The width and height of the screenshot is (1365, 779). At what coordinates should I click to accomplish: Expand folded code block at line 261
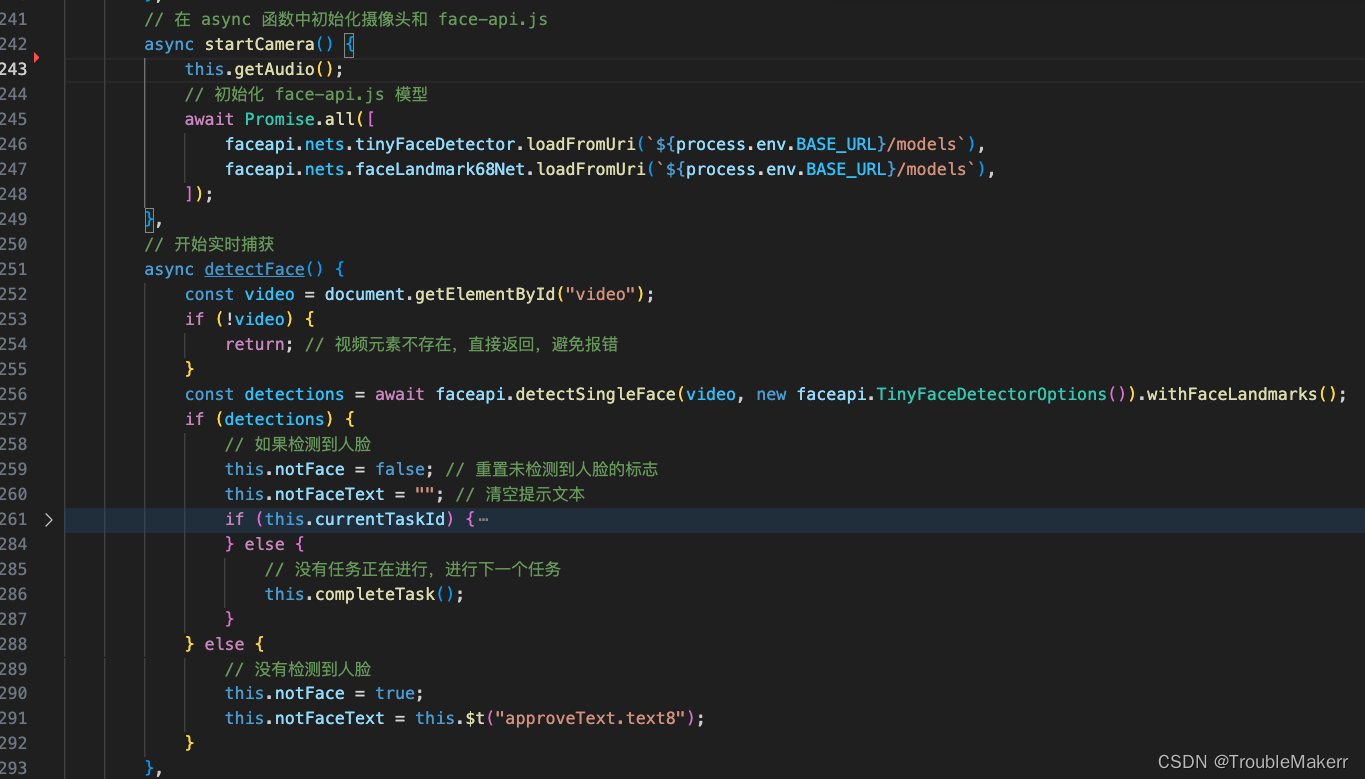49,519
